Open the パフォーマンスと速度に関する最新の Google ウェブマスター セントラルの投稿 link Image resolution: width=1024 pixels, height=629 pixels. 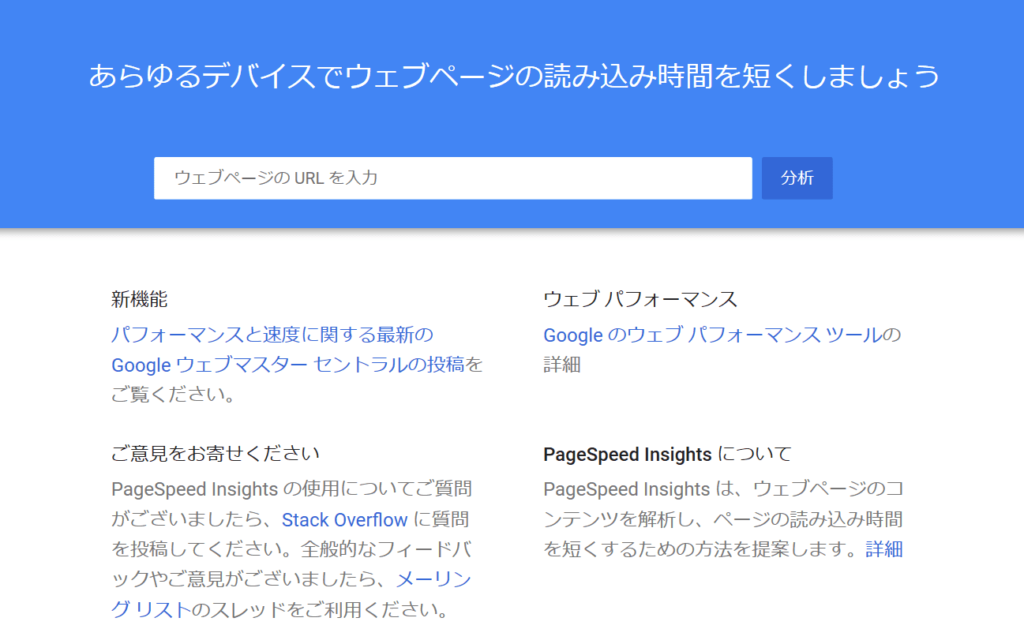click(288, 349)
